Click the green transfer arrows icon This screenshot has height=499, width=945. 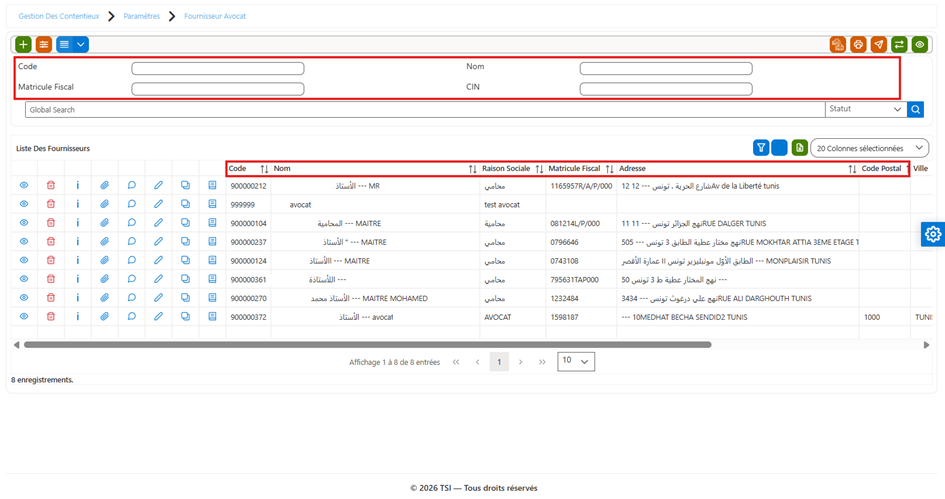pos(899,45)
